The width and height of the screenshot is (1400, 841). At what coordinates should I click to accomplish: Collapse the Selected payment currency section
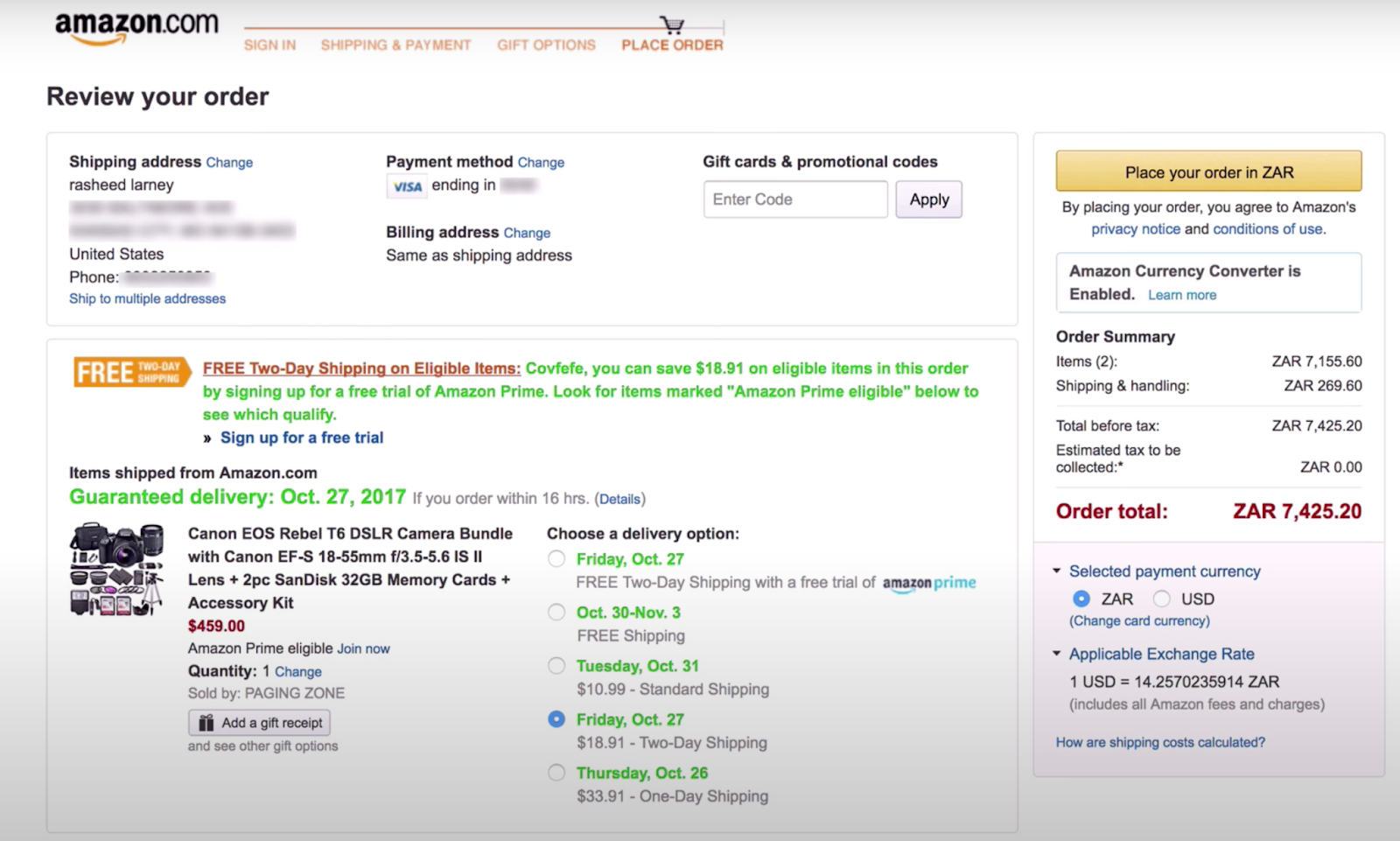pos(1056,571)
